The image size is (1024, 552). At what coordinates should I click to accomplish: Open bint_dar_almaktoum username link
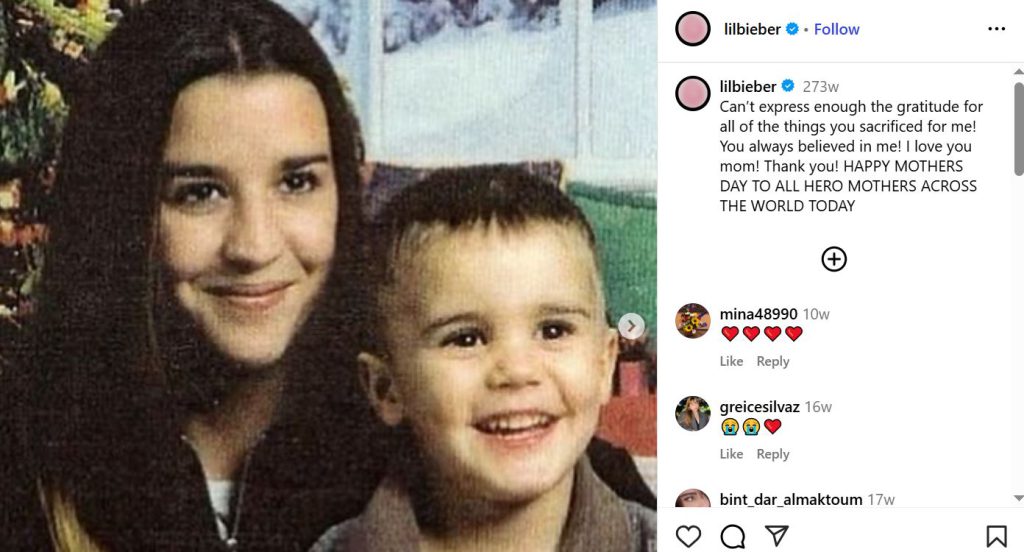click(x=791, y=499)
